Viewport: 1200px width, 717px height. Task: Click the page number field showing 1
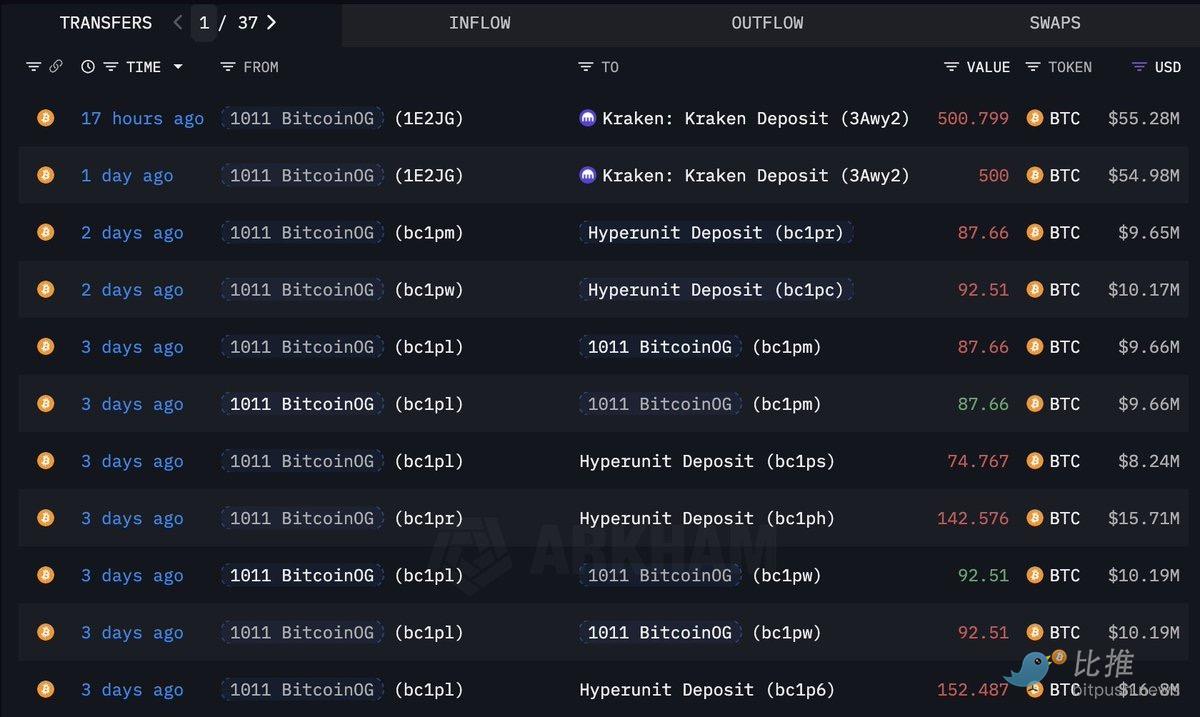pyautogui.click(x=204, y=22)
